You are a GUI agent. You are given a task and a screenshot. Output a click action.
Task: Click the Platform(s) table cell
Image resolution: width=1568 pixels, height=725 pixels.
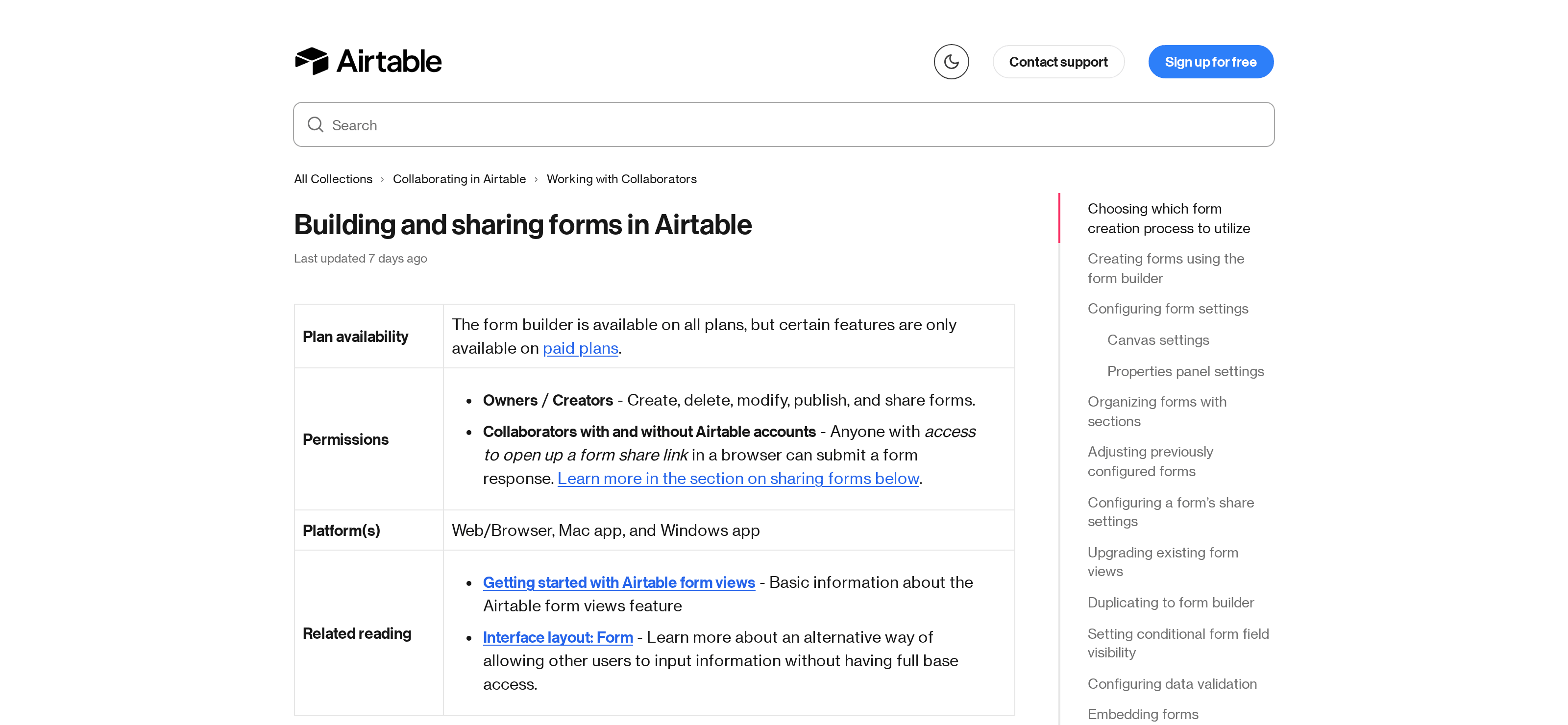pos(369,530)
